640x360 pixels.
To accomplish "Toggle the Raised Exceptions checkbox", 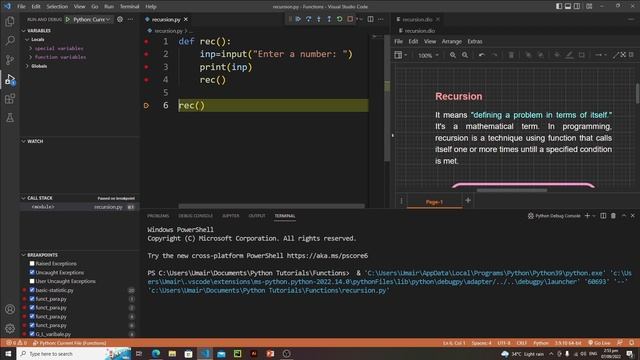I will (x=32, y=264).
